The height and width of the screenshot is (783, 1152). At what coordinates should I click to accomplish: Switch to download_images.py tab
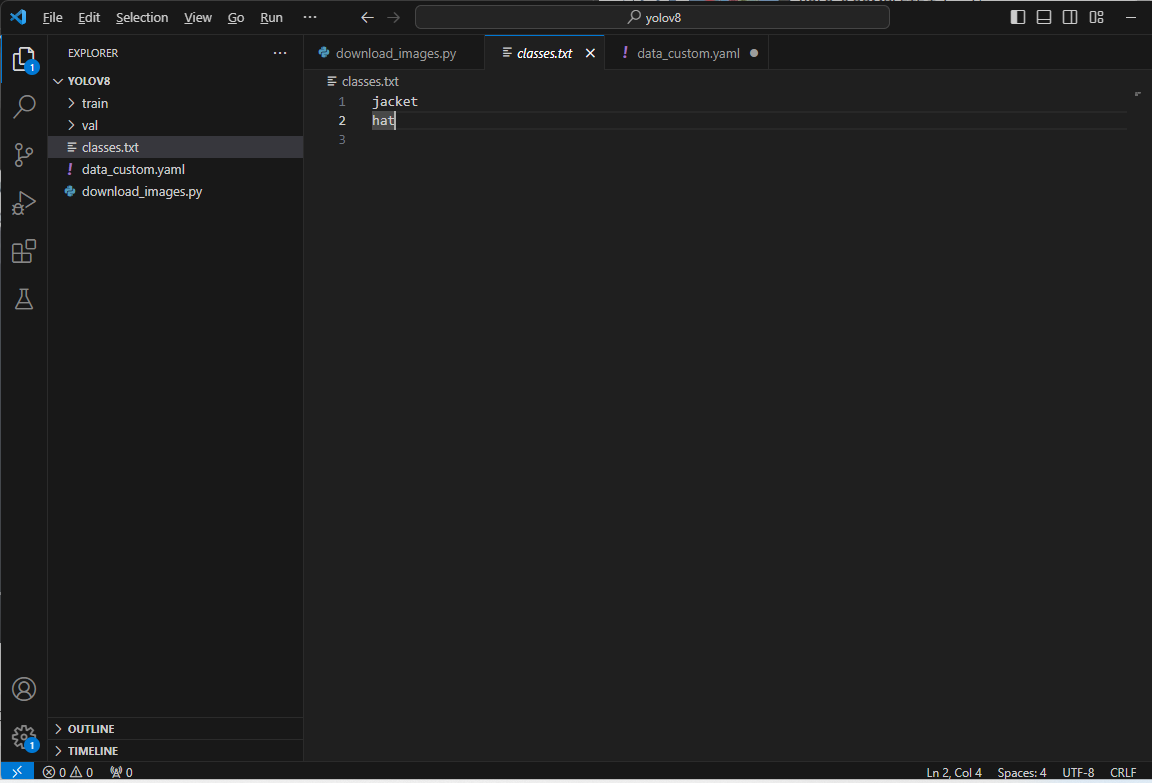tap(394, 53)
